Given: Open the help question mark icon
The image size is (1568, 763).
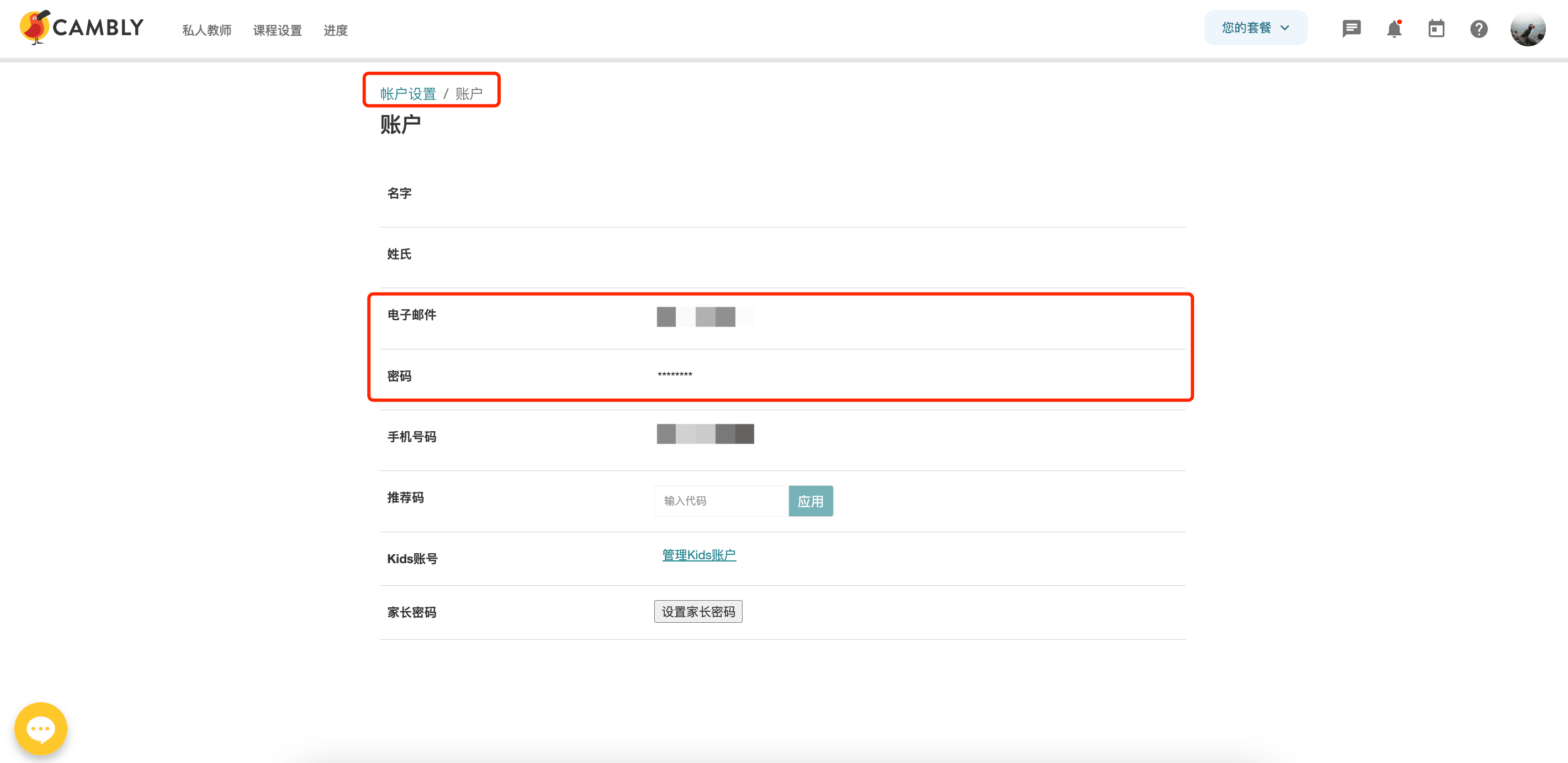Looking at the screenshot, I should [1479, 29].
